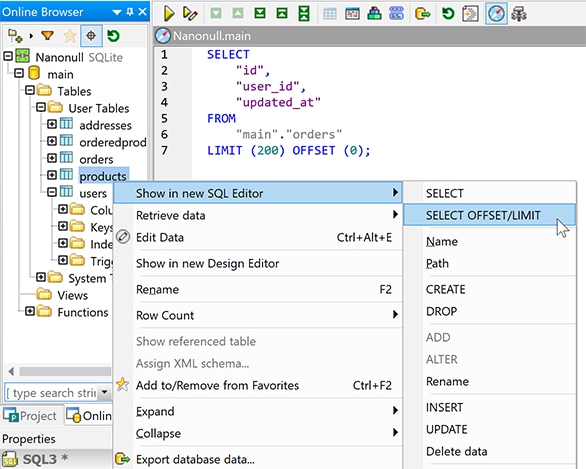The height and width of the screenshot is (469, 586).
Task: Click the Online Browser object locator target icon
Action: (91, 36)
